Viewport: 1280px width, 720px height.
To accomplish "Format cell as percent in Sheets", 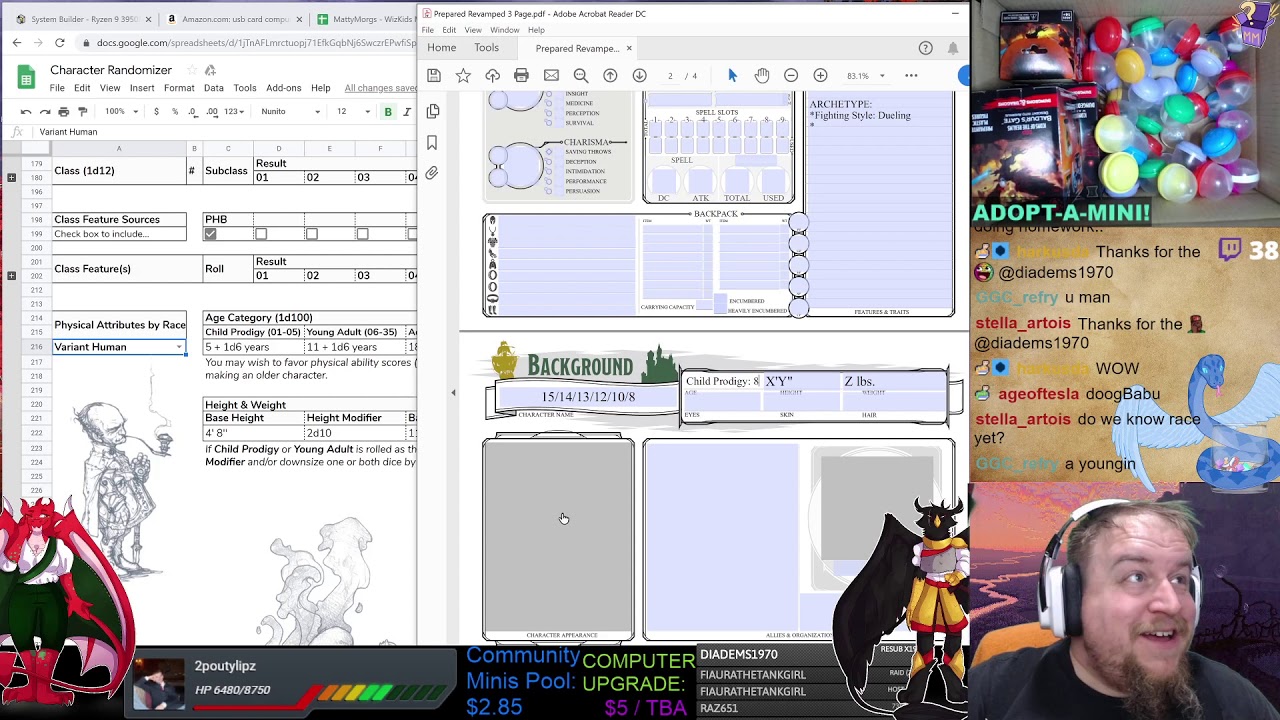I will click(x=175, y=112).
